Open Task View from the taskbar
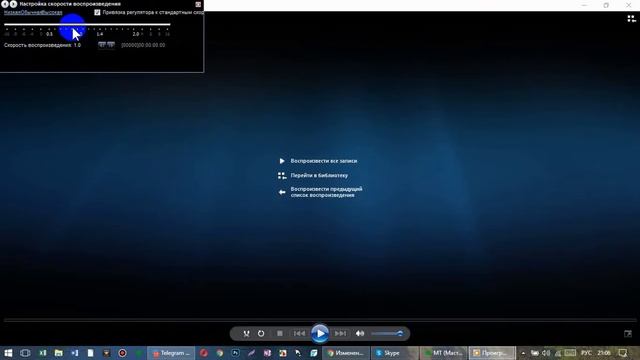640x360 pixels. pyautogui.click(x=25, y=353)
